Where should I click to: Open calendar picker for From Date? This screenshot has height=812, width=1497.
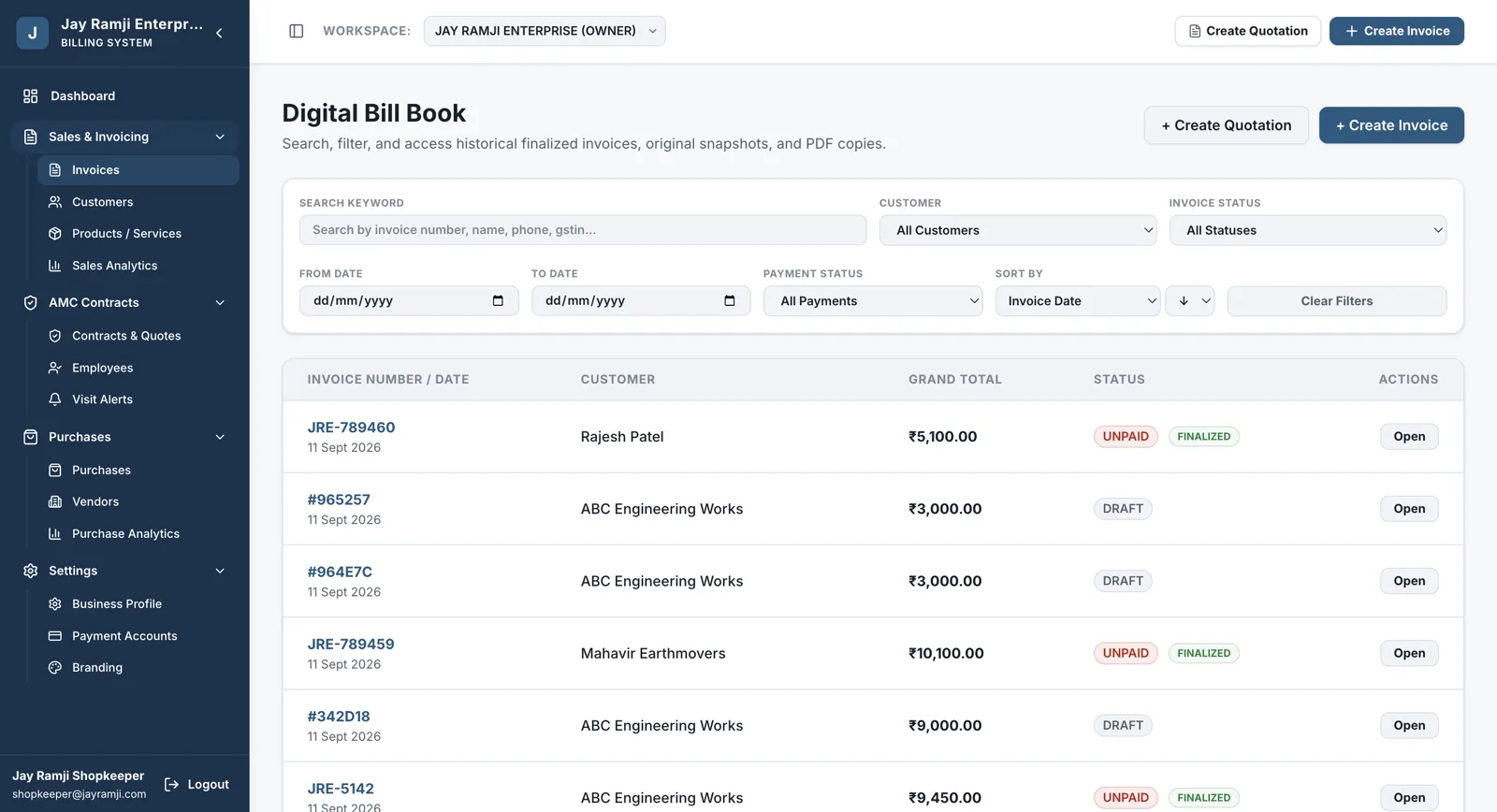coord(498,301)
